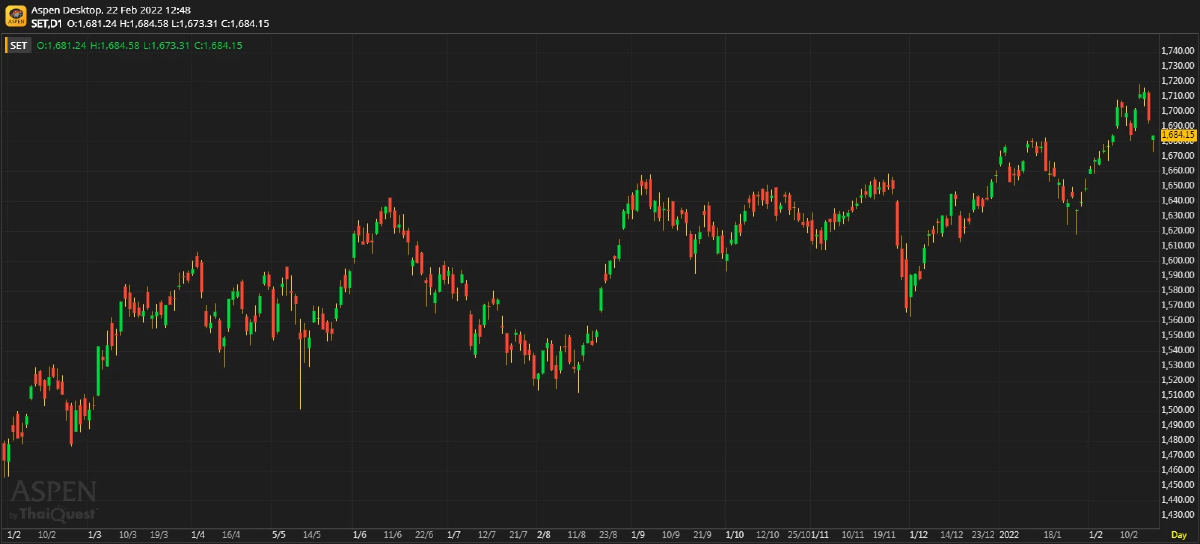
Task: Click the 1,520.00 price axis label
Action: (1179, 380)
